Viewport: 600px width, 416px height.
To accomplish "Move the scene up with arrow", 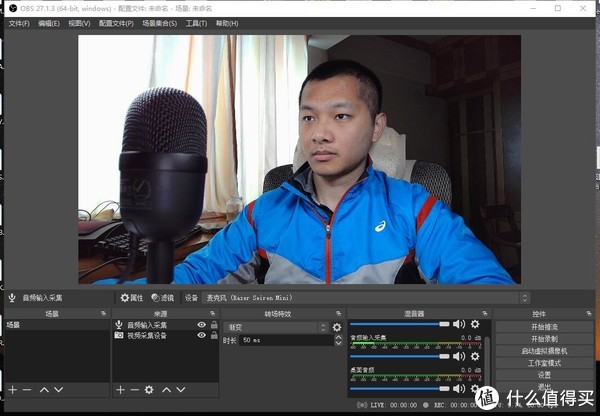I will tap(44, 390).
